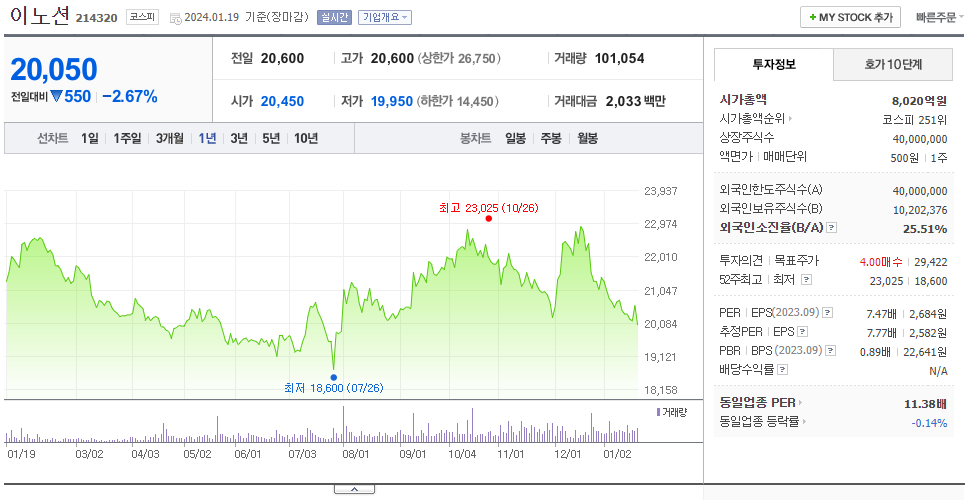Click the 투자의견 label

[741, 261]
